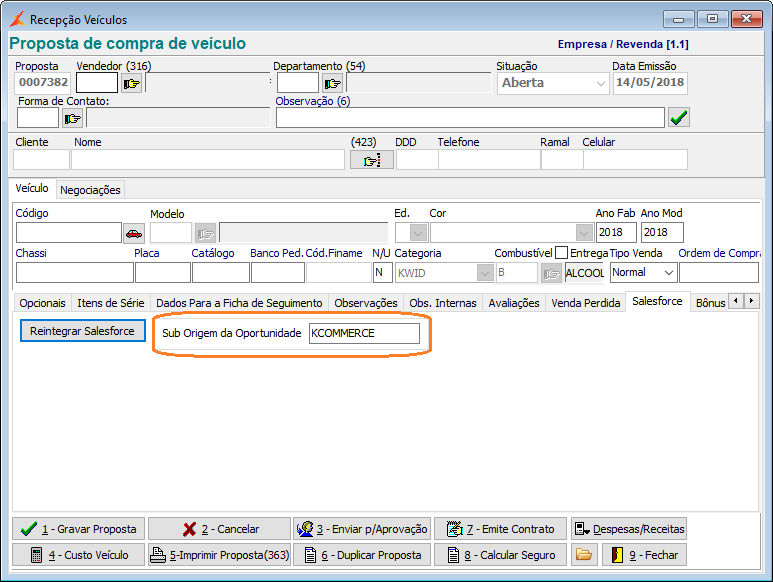
Task: Open the Observações tab
Action: point(366,303)
